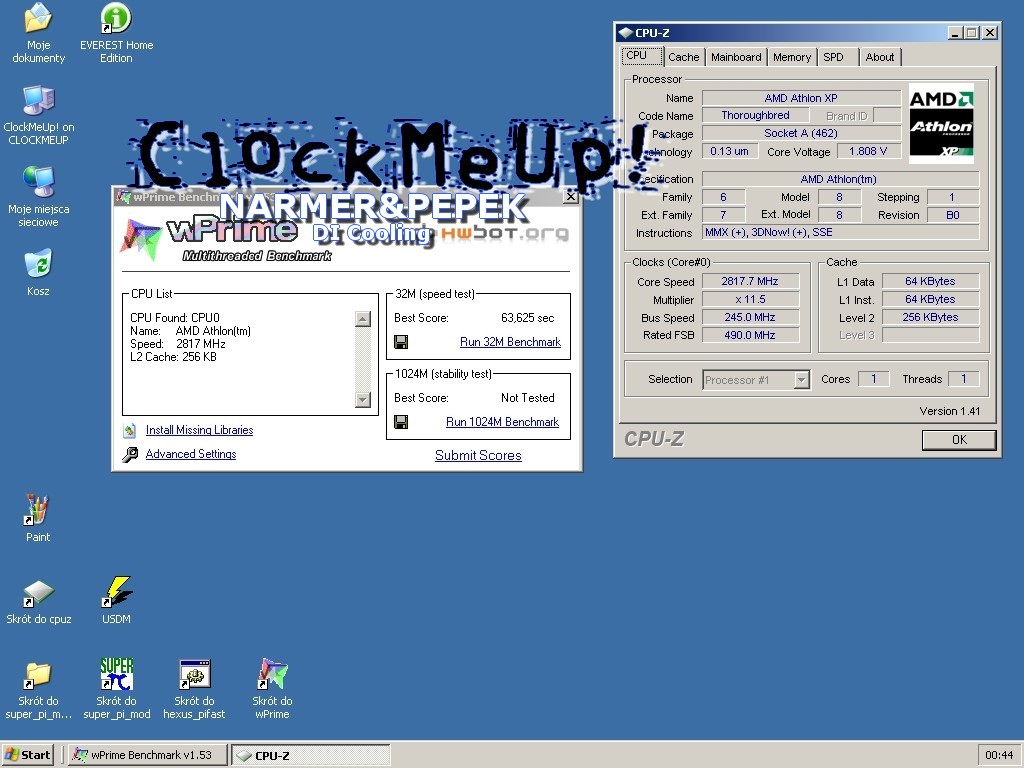Screen dimensions: 1024x768
Task: Activate wPrime Benchmark v1.53 taskbar button
Action: click(148, 755)
